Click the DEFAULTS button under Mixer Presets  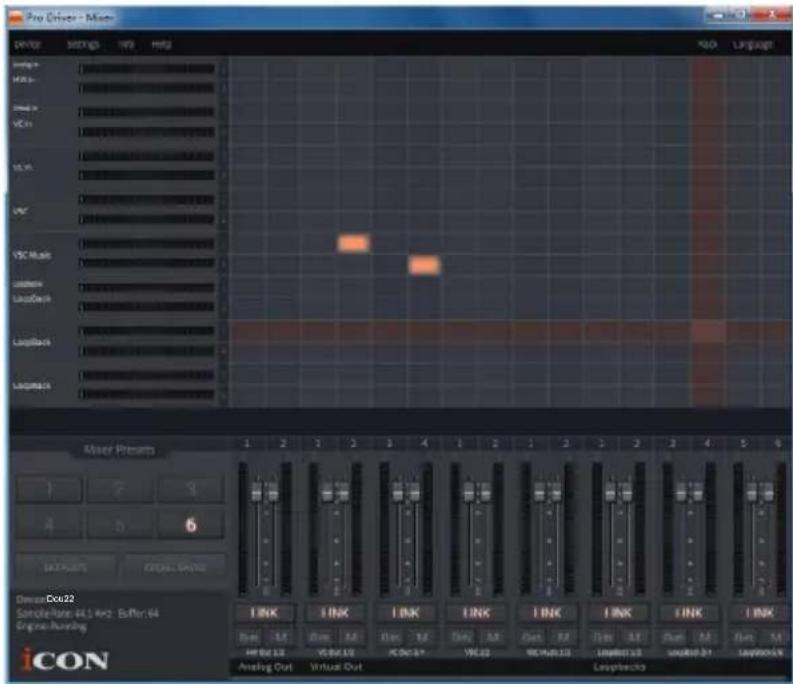pyautogui.click(x=65, y=567)
